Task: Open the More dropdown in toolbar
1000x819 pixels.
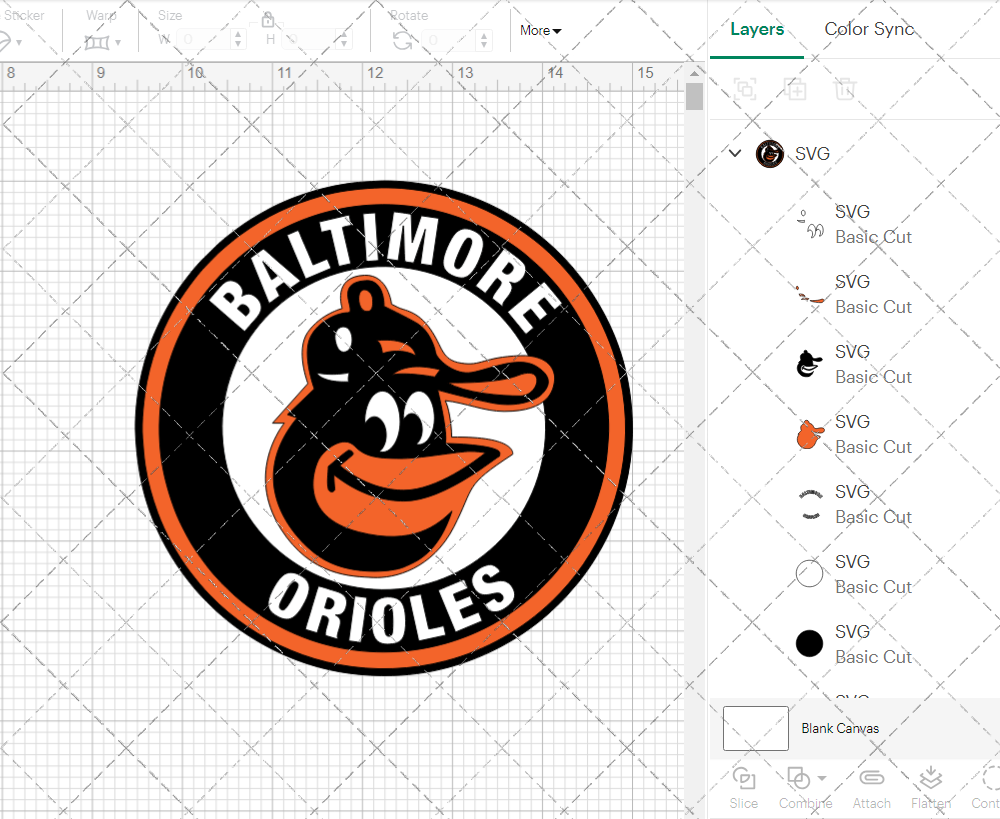Action: (540, 31)
